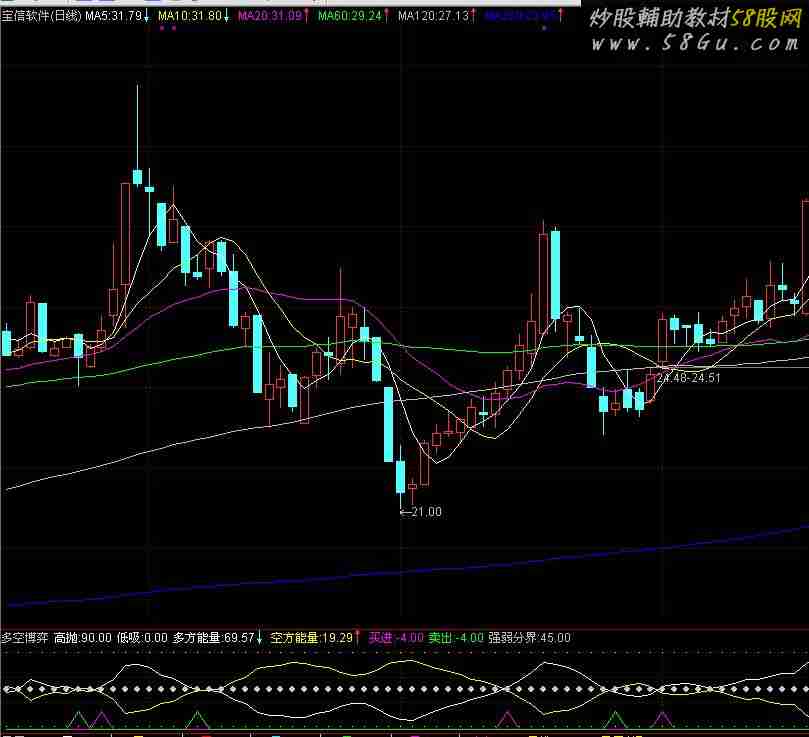
Task: Select the magenta 买进:-4.00 label
Action: tap(394, 637)
